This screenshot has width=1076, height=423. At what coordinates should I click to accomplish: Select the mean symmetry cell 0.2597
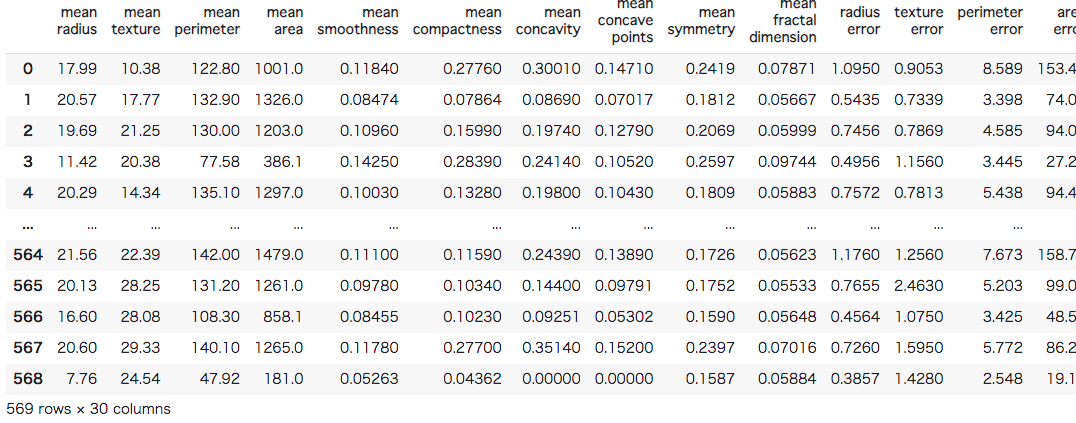(714, 162)
